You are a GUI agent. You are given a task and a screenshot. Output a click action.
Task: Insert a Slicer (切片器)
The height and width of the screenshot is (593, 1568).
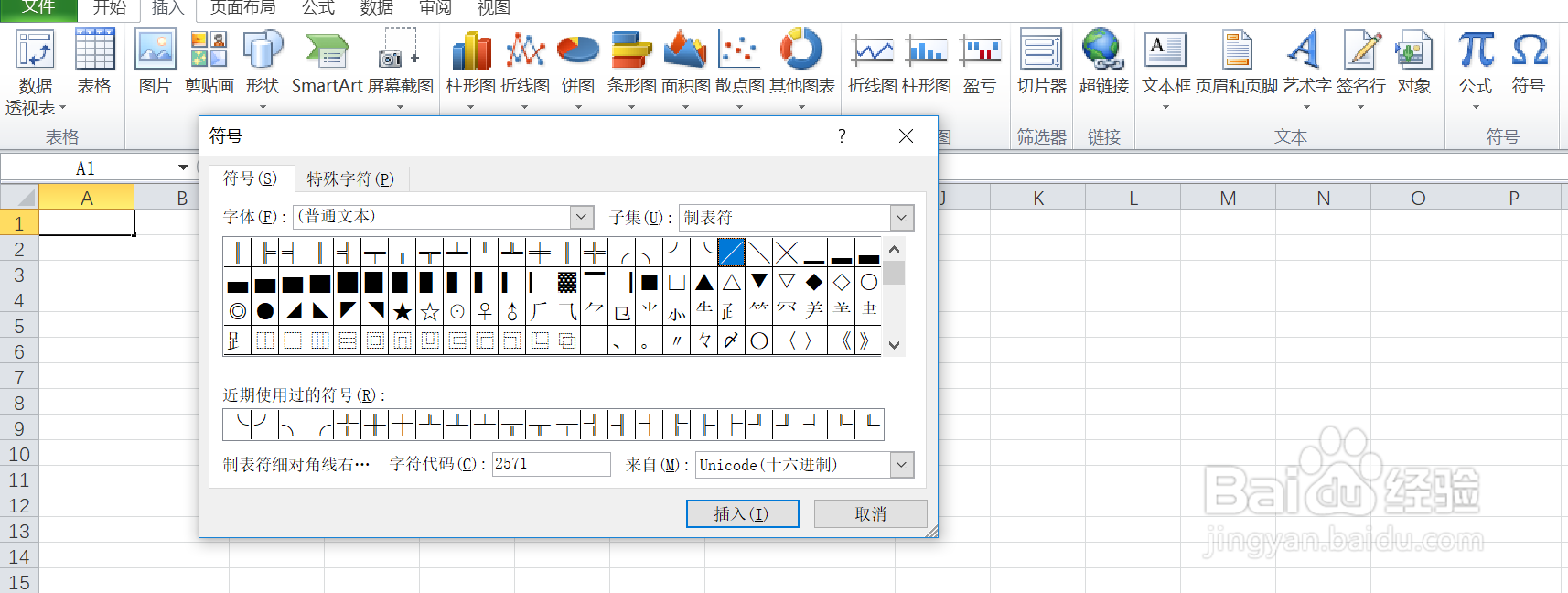1042,62
